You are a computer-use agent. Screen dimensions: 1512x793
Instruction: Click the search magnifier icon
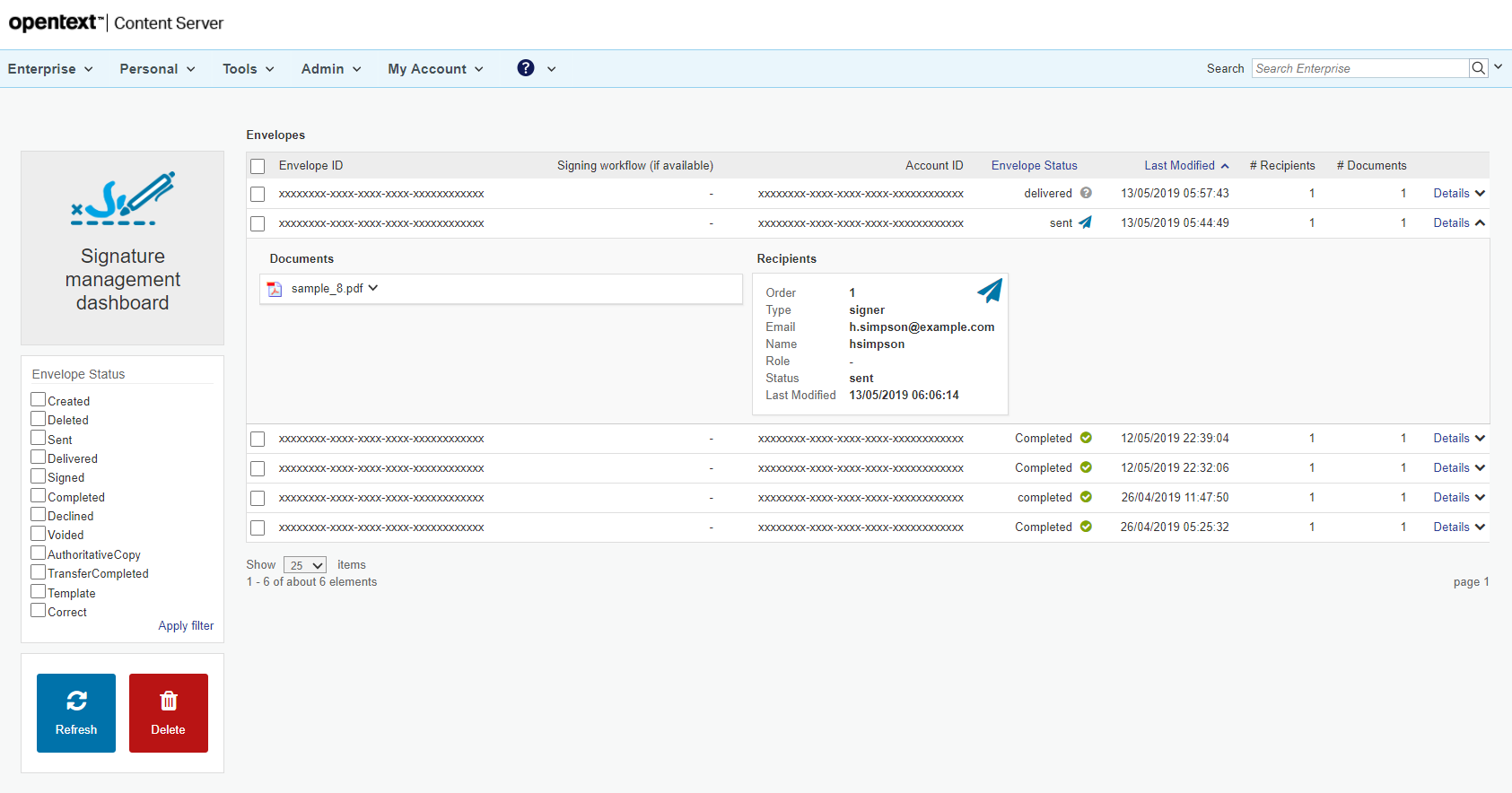pyautogui.click(x=1478, y=68)
